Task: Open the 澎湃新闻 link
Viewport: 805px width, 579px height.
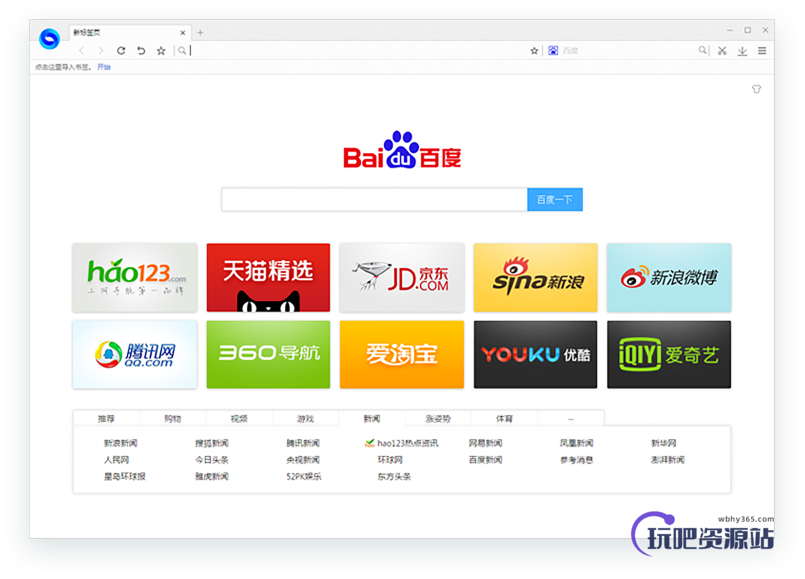Action: tap(667, 460)
